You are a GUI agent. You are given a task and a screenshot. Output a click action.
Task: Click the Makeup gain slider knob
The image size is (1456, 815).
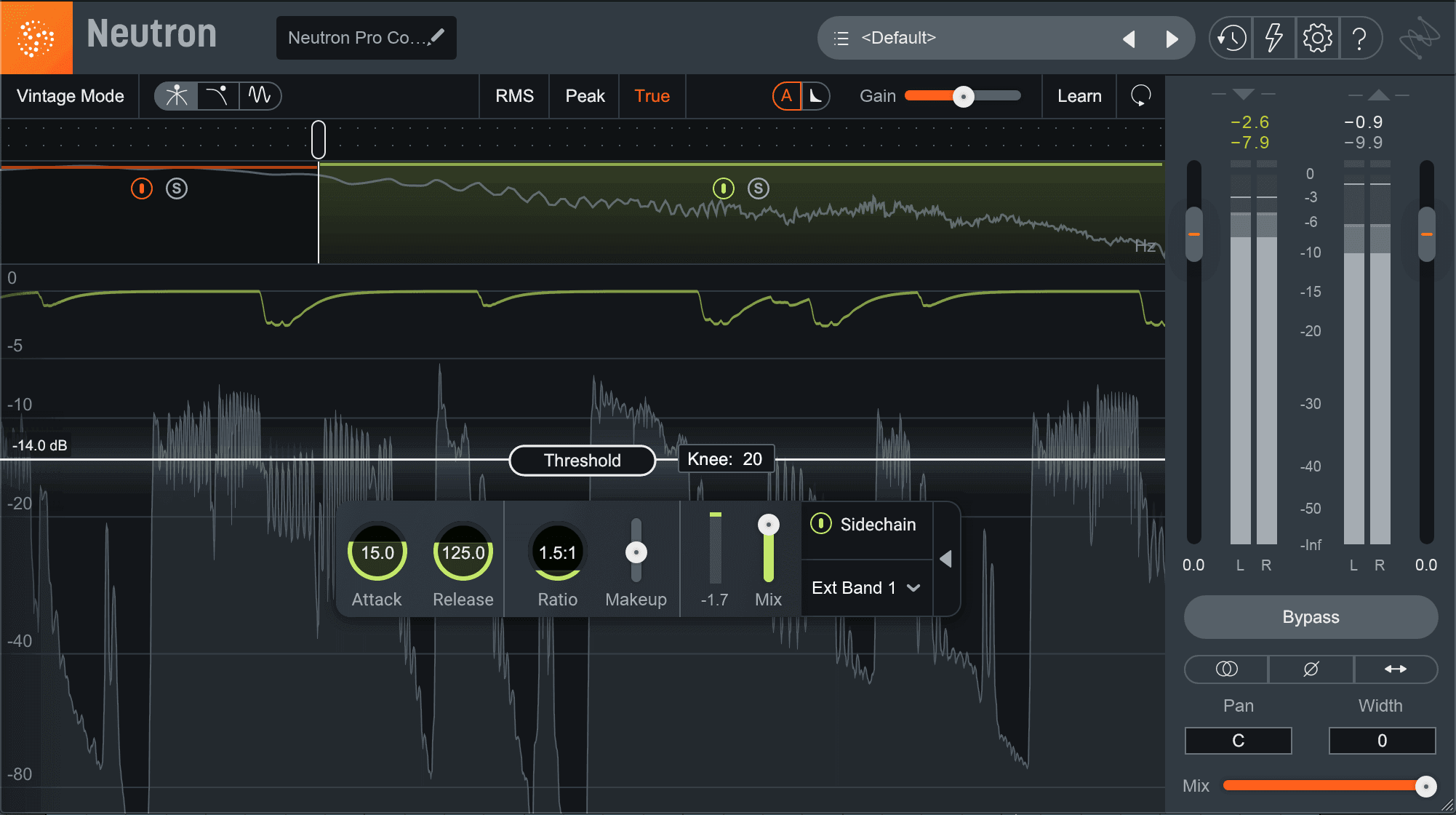coord(636,552)
